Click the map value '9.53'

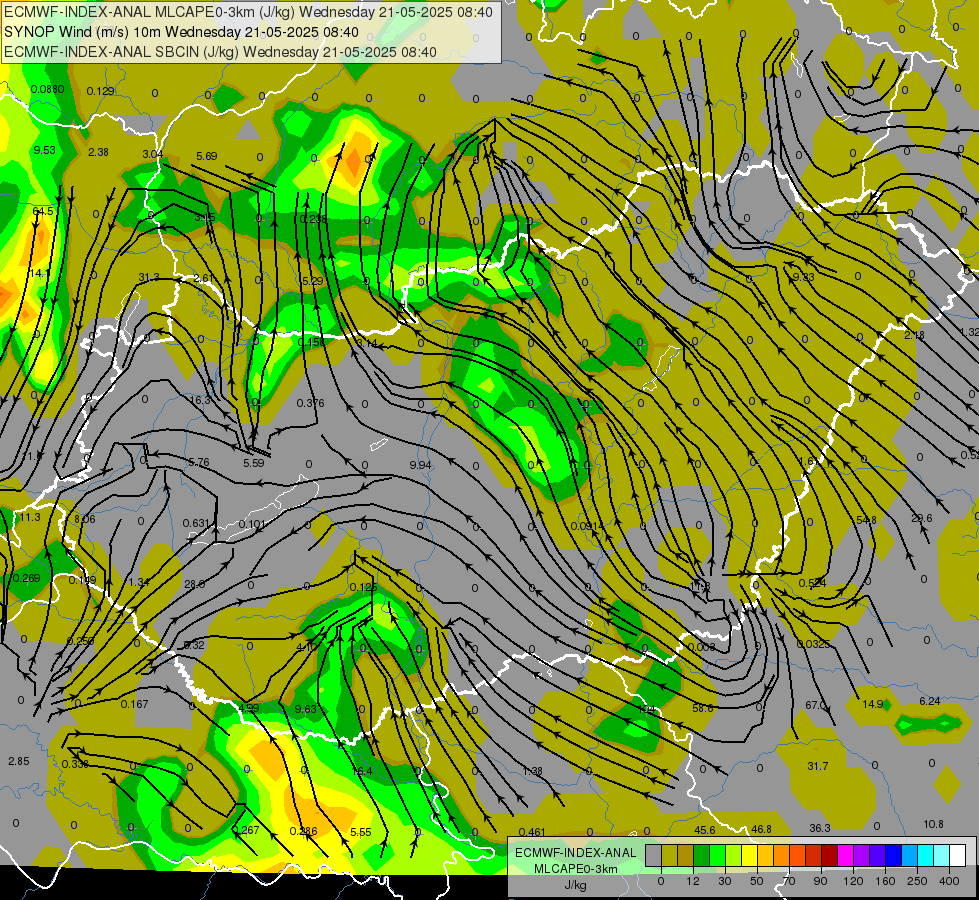click(x=44, y=150)
